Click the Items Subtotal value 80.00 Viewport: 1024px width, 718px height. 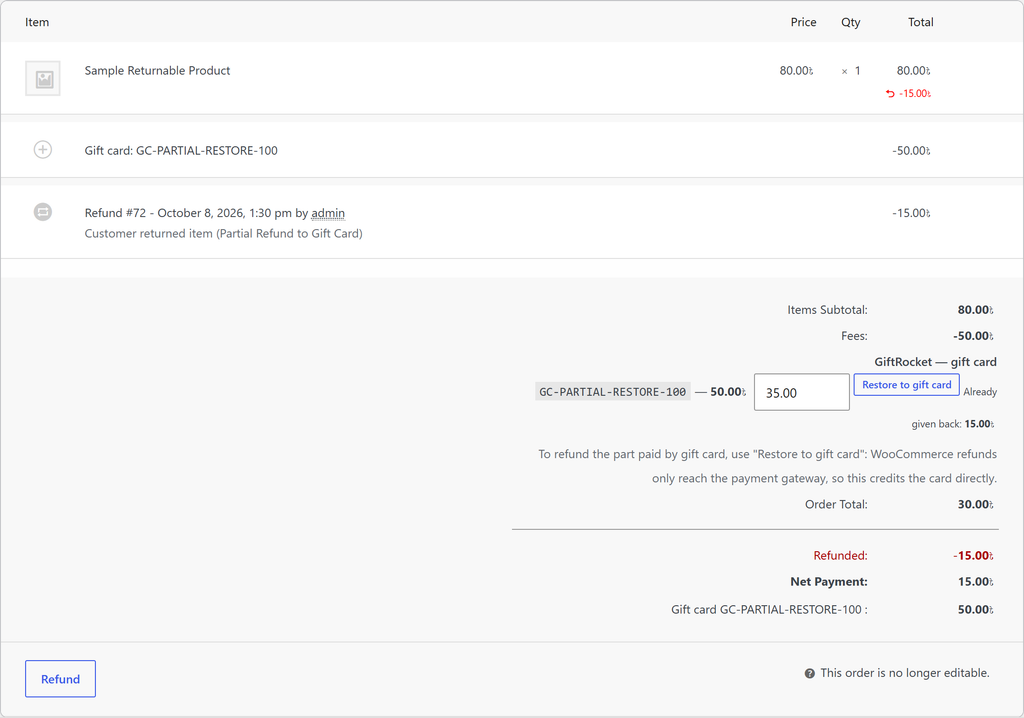[976, 310]
